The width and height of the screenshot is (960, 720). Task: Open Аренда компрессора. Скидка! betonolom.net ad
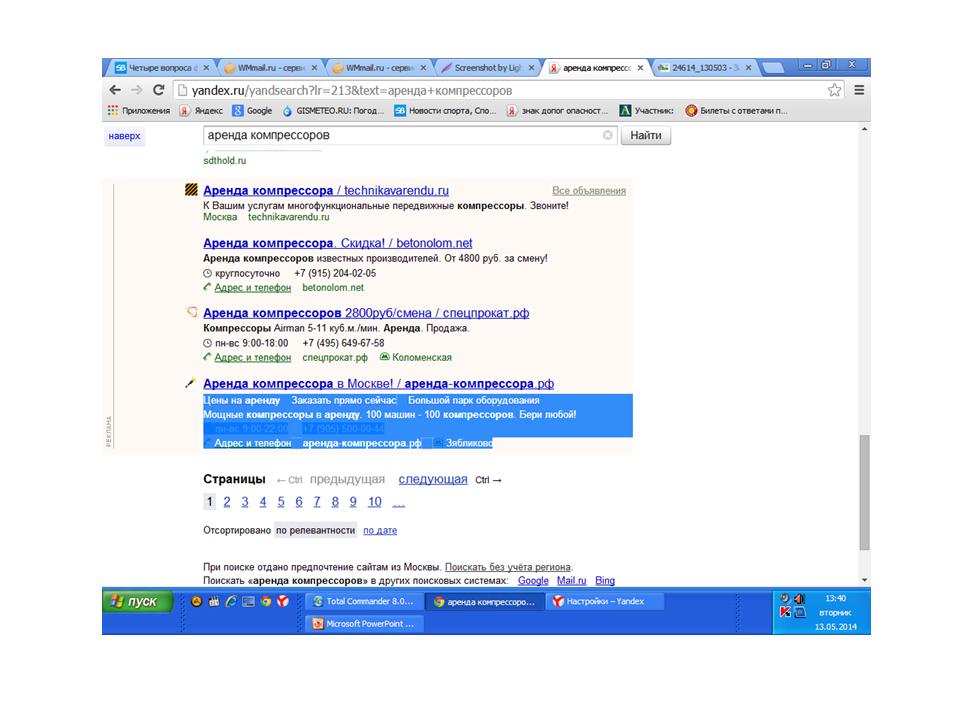click(x=337, y=243)
